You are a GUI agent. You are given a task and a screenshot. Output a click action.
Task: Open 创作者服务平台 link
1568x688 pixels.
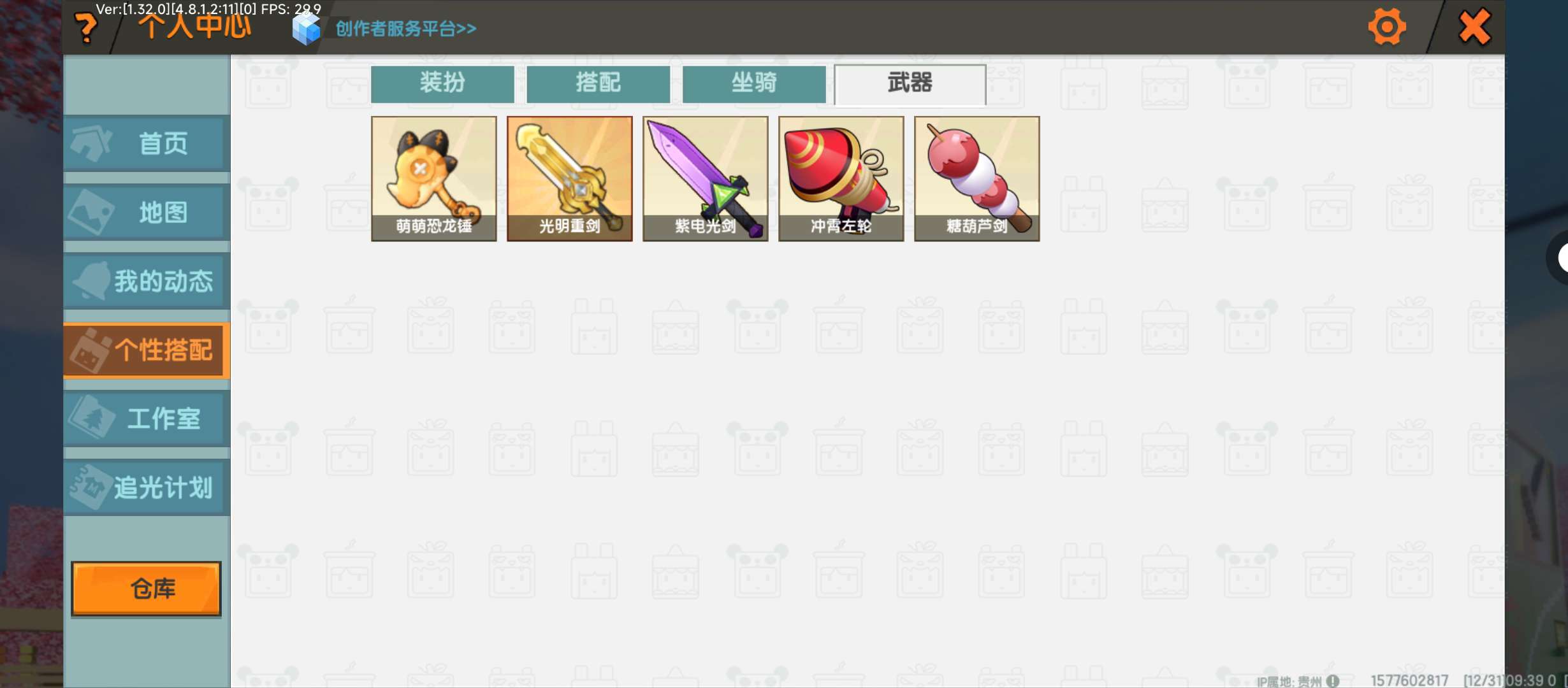[x=406, y=29]
